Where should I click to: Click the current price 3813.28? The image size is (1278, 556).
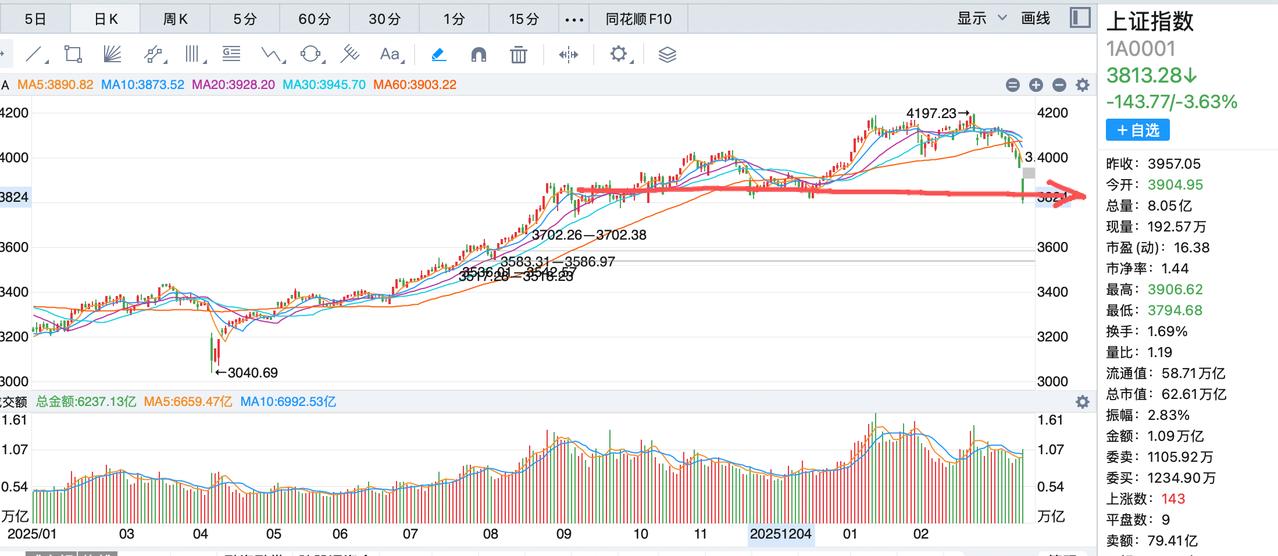pos(1150,75)
